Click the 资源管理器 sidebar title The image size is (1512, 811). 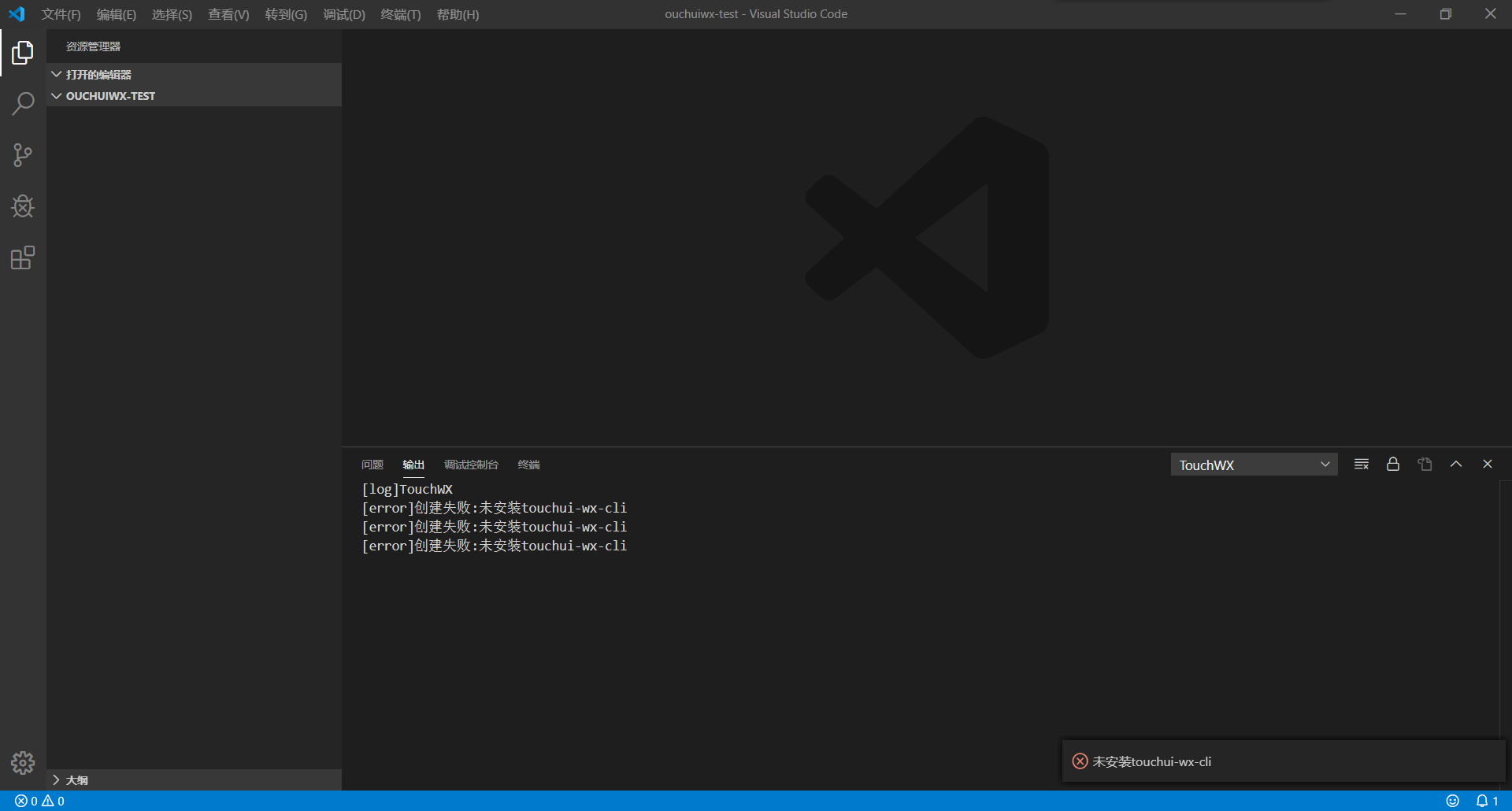(x=93, y=46)
